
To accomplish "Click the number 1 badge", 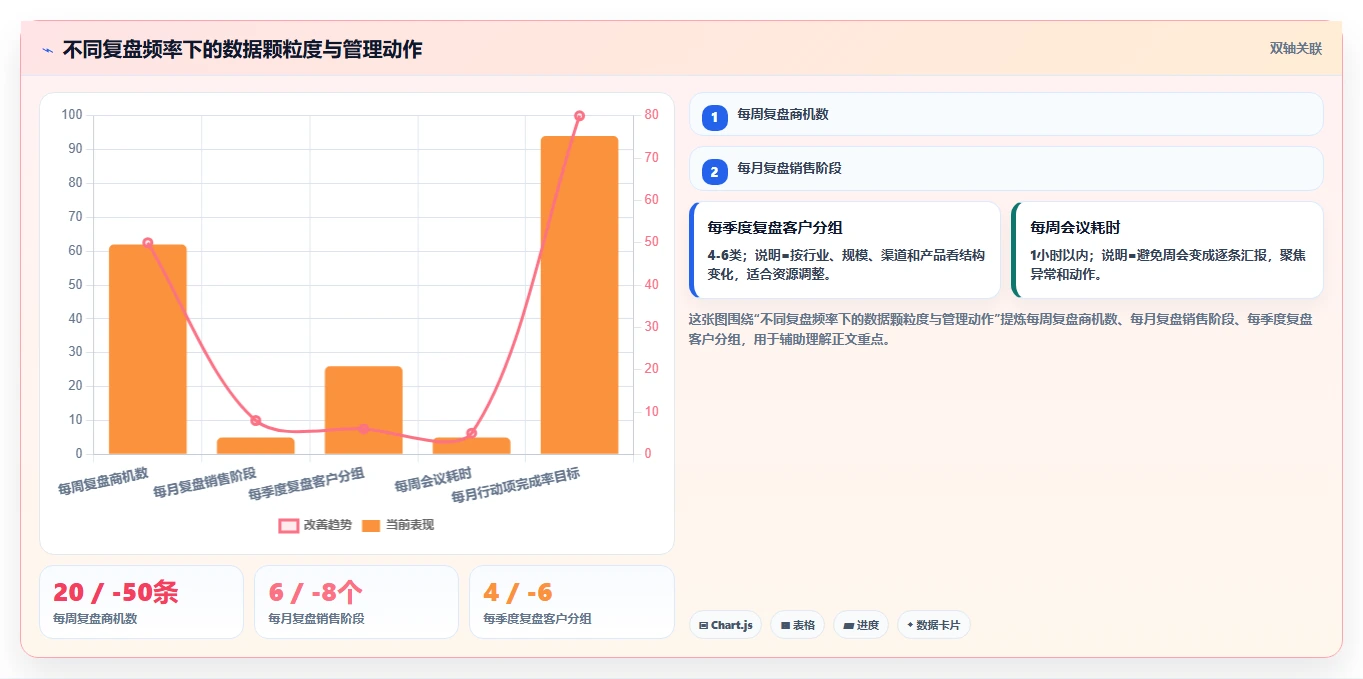I will click(x=714, y=118).
